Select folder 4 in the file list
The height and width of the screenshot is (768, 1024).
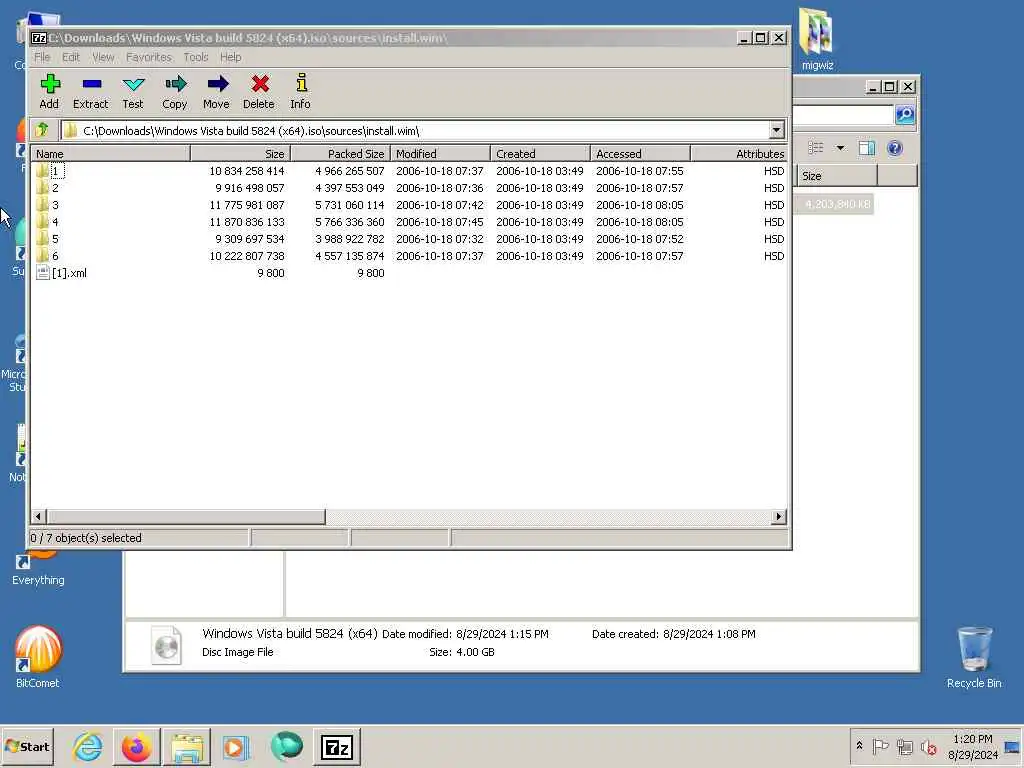click(x=48, y=222)
